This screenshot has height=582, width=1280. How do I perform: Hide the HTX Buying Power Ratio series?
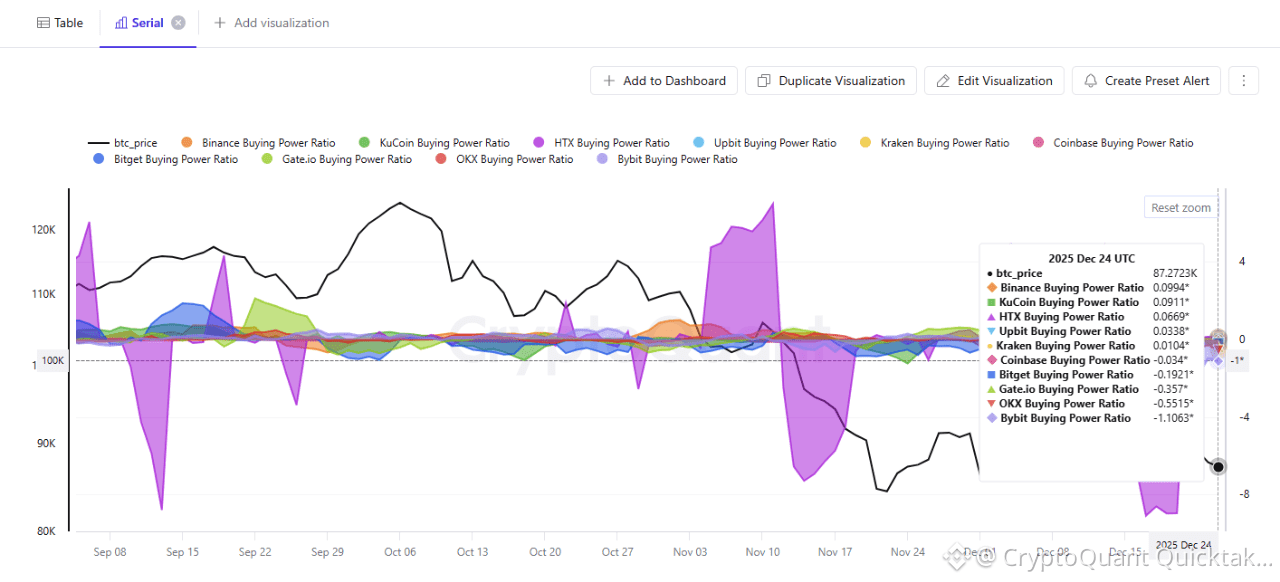click(x=613, y=143)
